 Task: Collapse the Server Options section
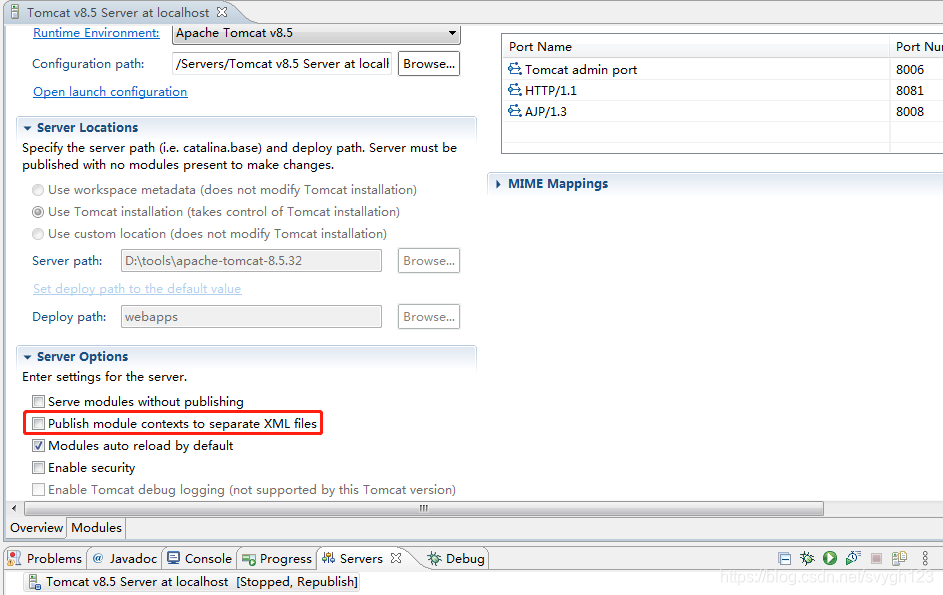(27, 357)
